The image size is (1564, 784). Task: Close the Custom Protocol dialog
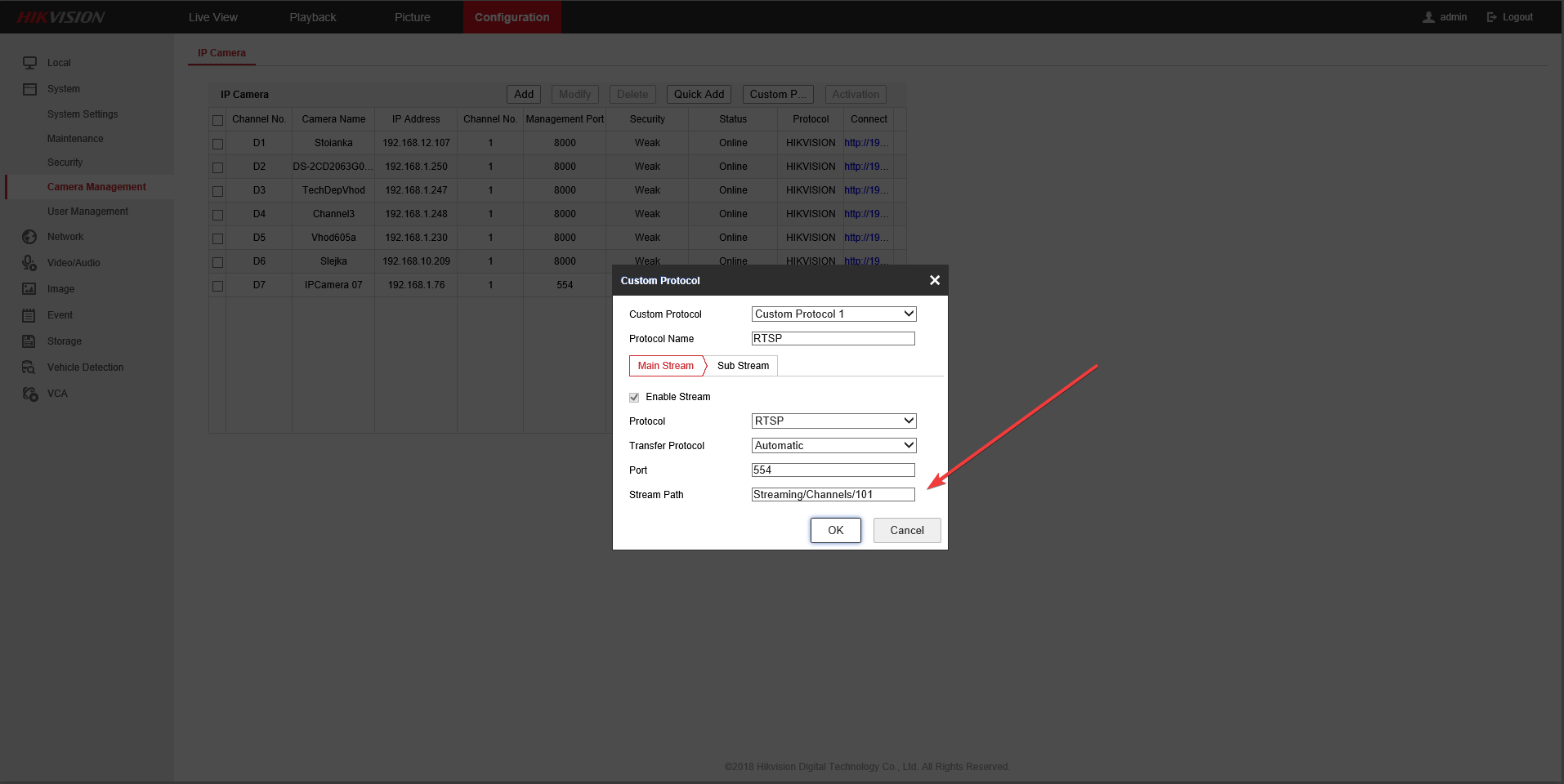tap(935, 280)
